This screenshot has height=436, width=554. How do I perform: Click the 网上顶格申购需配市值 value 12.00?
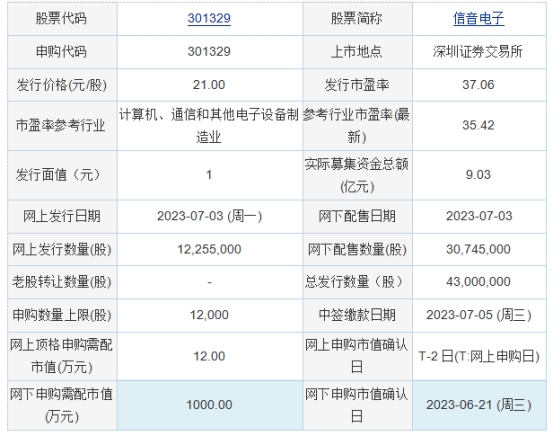click(209, 356)
